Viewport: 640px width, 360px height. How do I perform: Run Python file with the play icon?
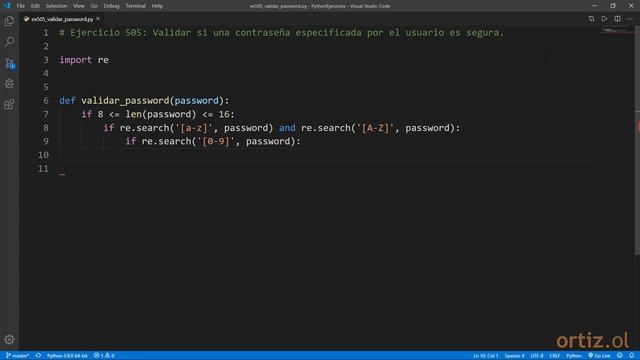604,19
